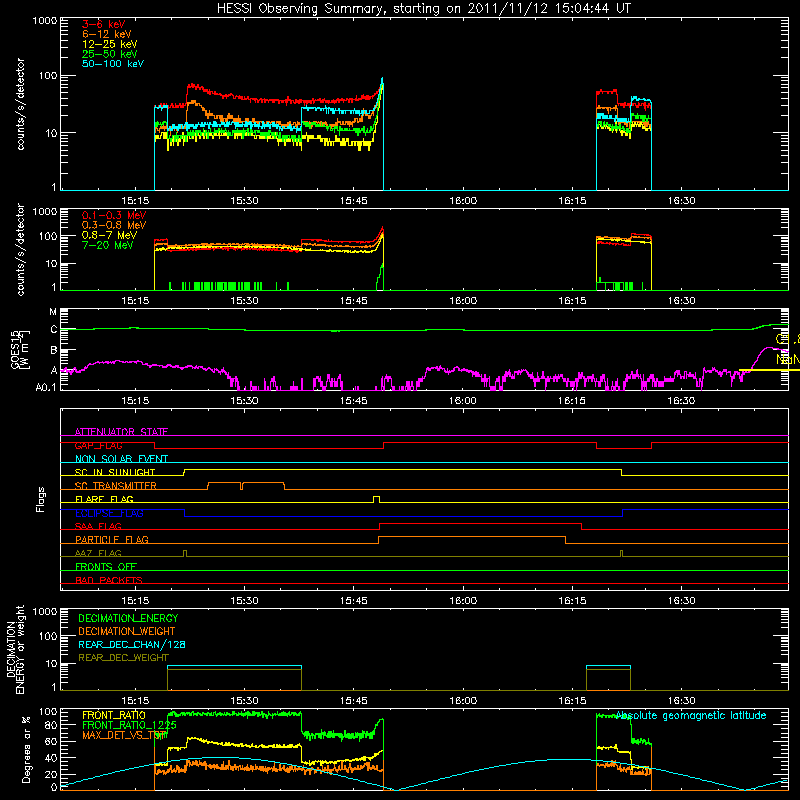Select the SC_TRANSMITTER flag label

116,485
